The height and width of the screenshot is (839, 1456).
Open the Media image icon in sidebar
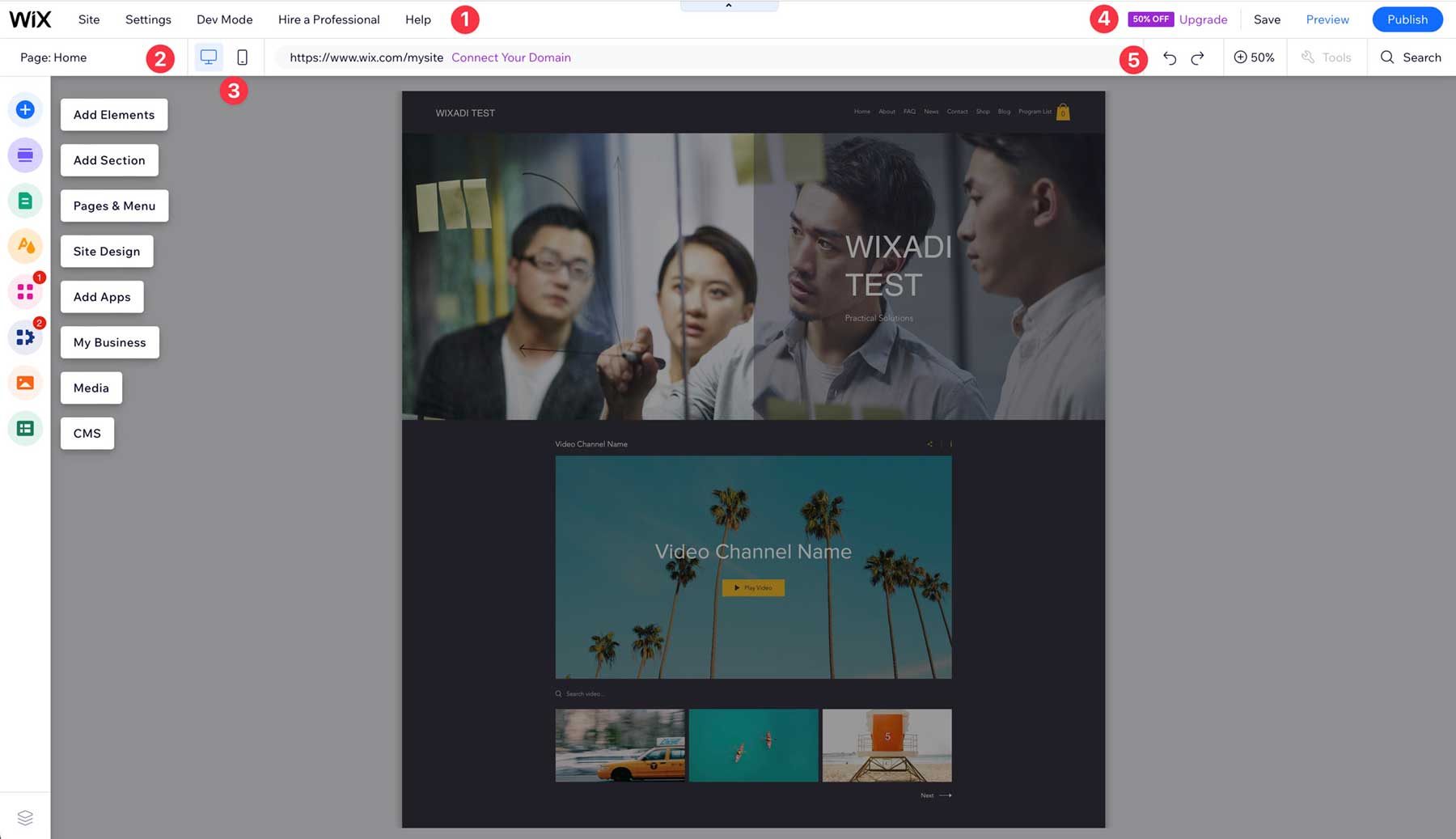tap(25, 383)
